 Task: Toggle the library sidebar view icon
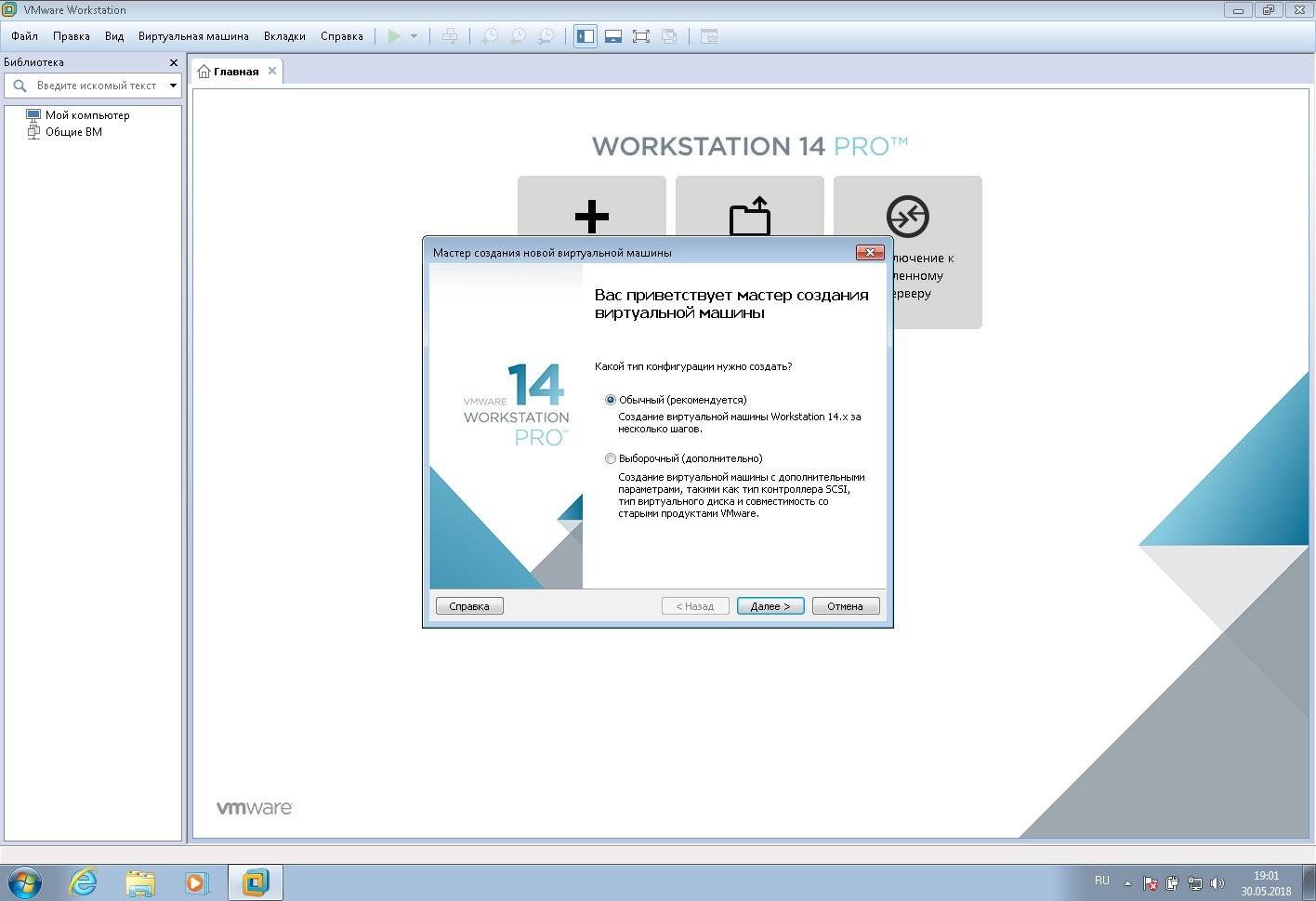(x=586, y=36)
